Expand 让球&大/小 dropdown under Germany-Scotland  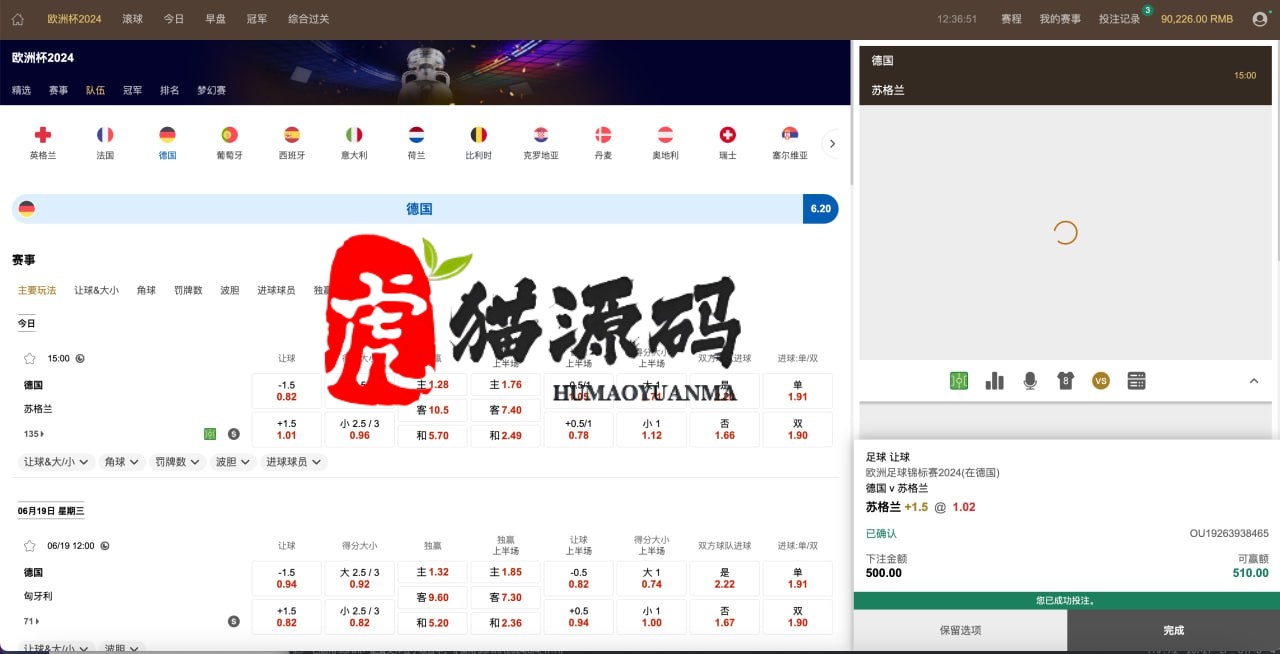coord(56,462)
